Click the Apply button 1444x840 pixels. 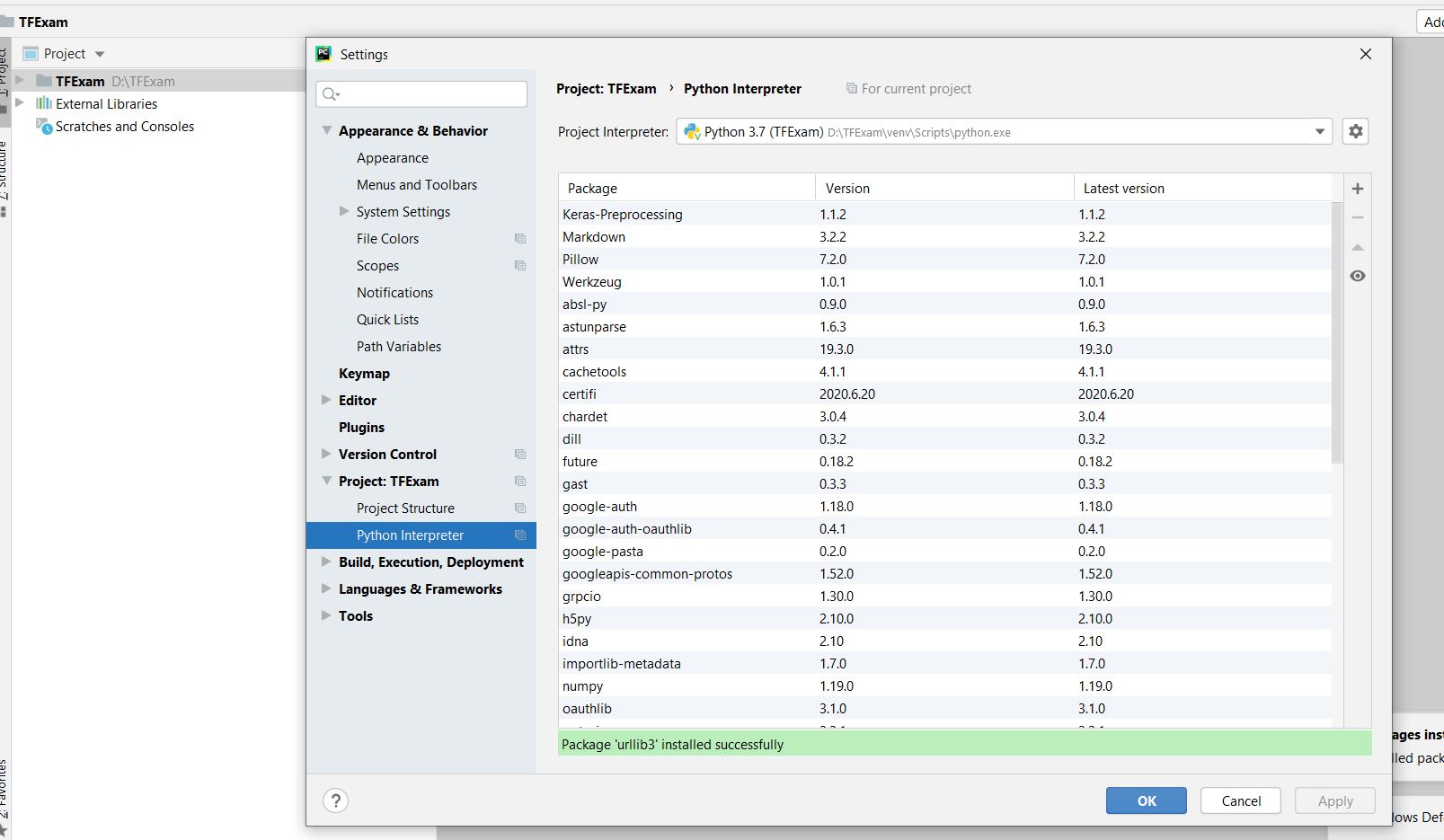1335,800
